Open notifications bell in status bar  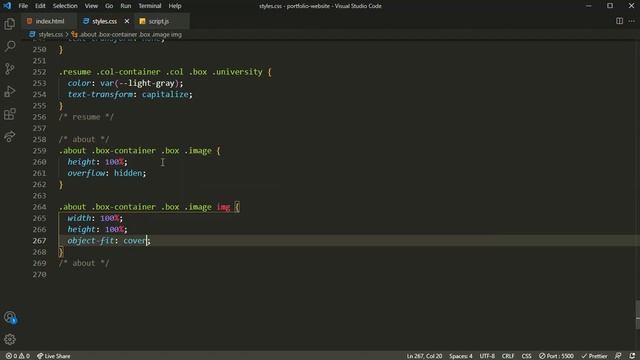tap(632, 356)
